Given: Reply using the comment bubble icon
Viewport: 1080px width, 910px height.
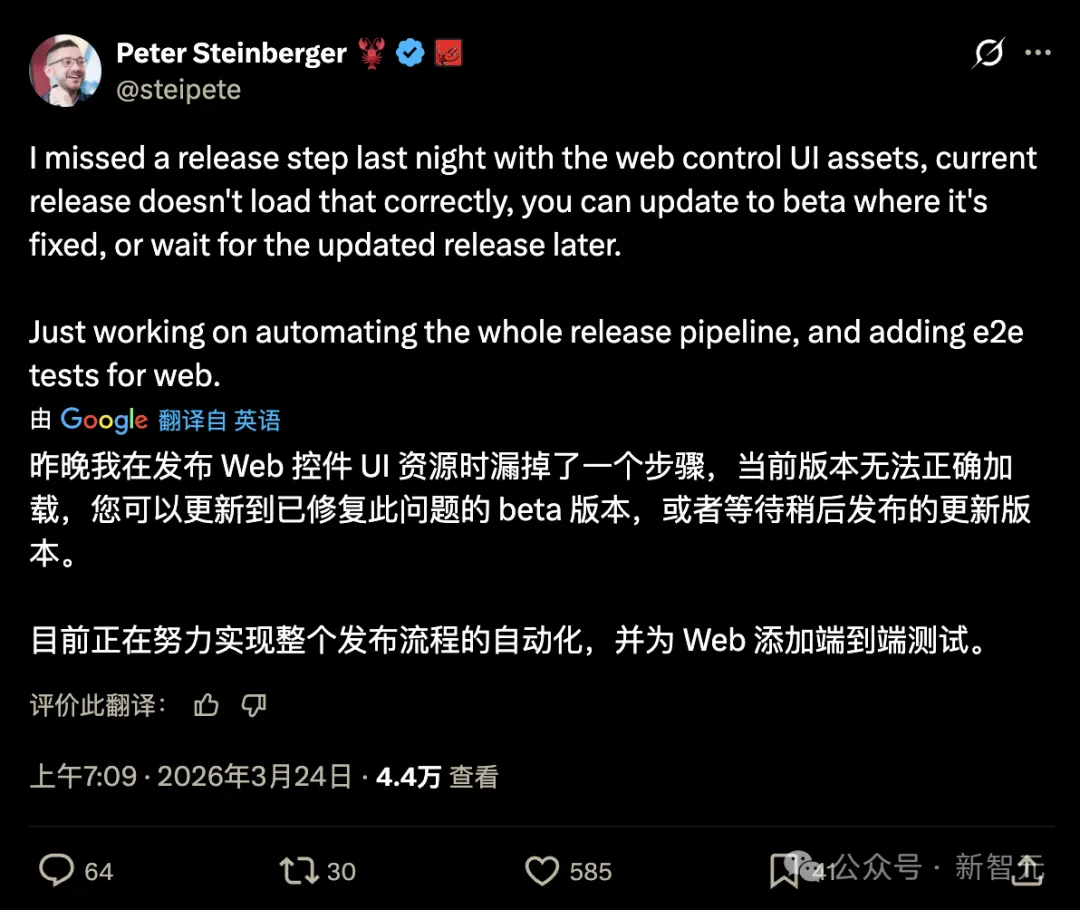Looking at the screenshot, I should click(x=56, y=870).
